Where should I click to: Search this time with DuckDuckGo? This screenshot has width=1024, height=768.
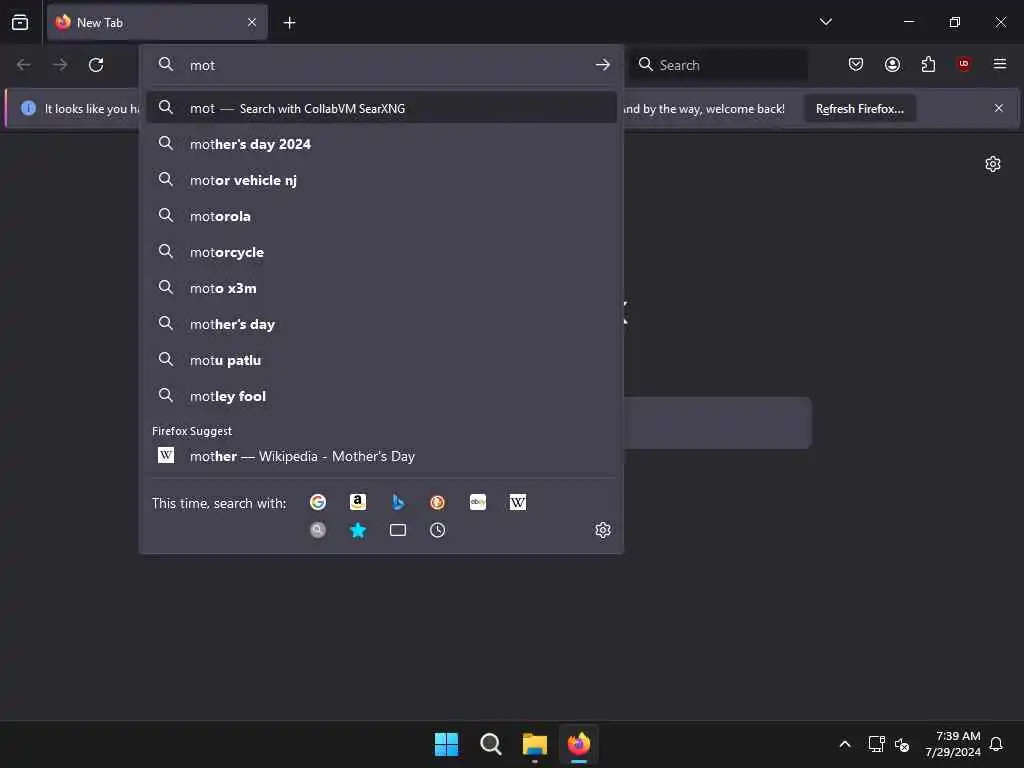coord(438,502)
